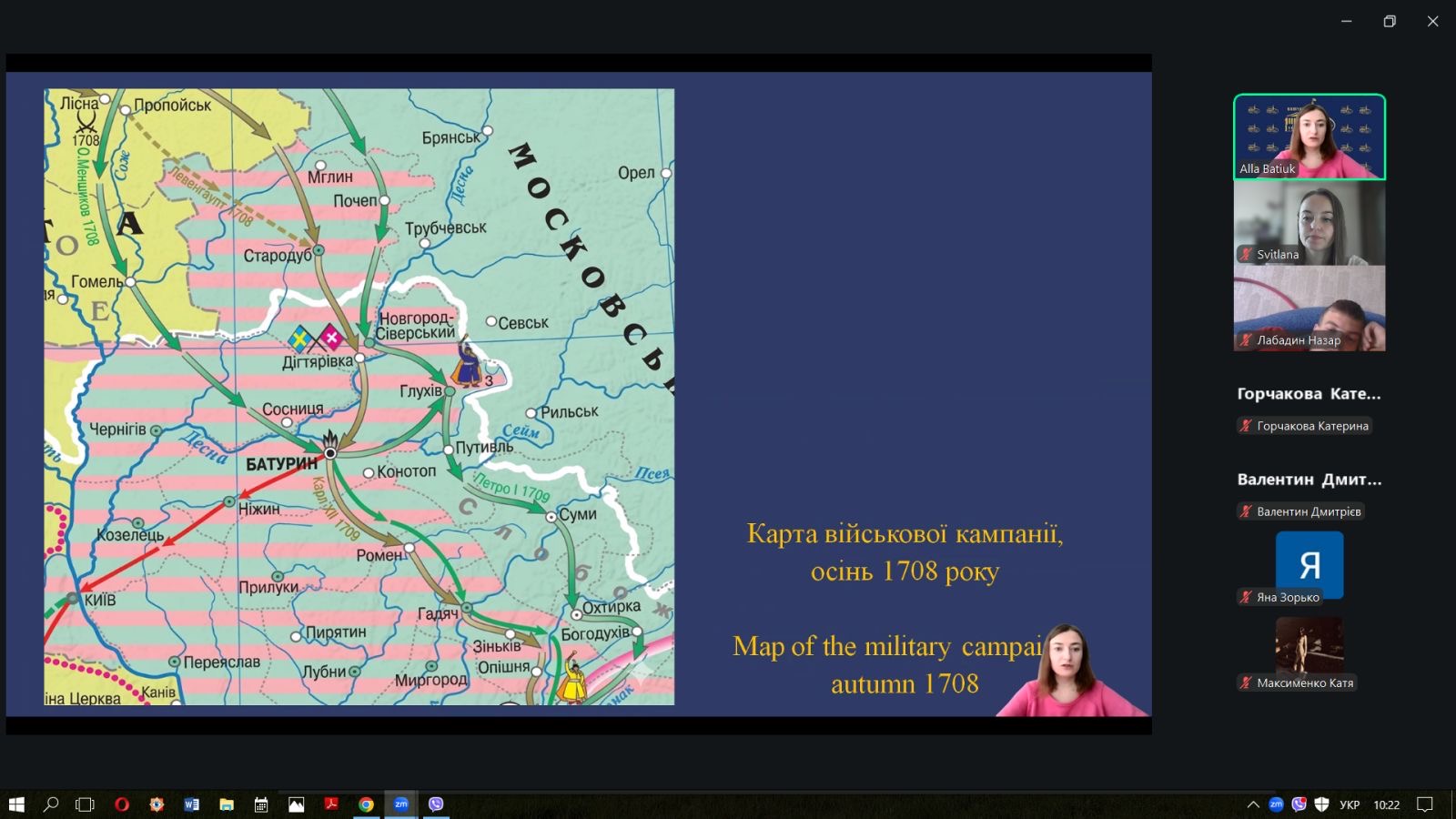Click the Viber icon in the system tray

(x=1299, y=804)
